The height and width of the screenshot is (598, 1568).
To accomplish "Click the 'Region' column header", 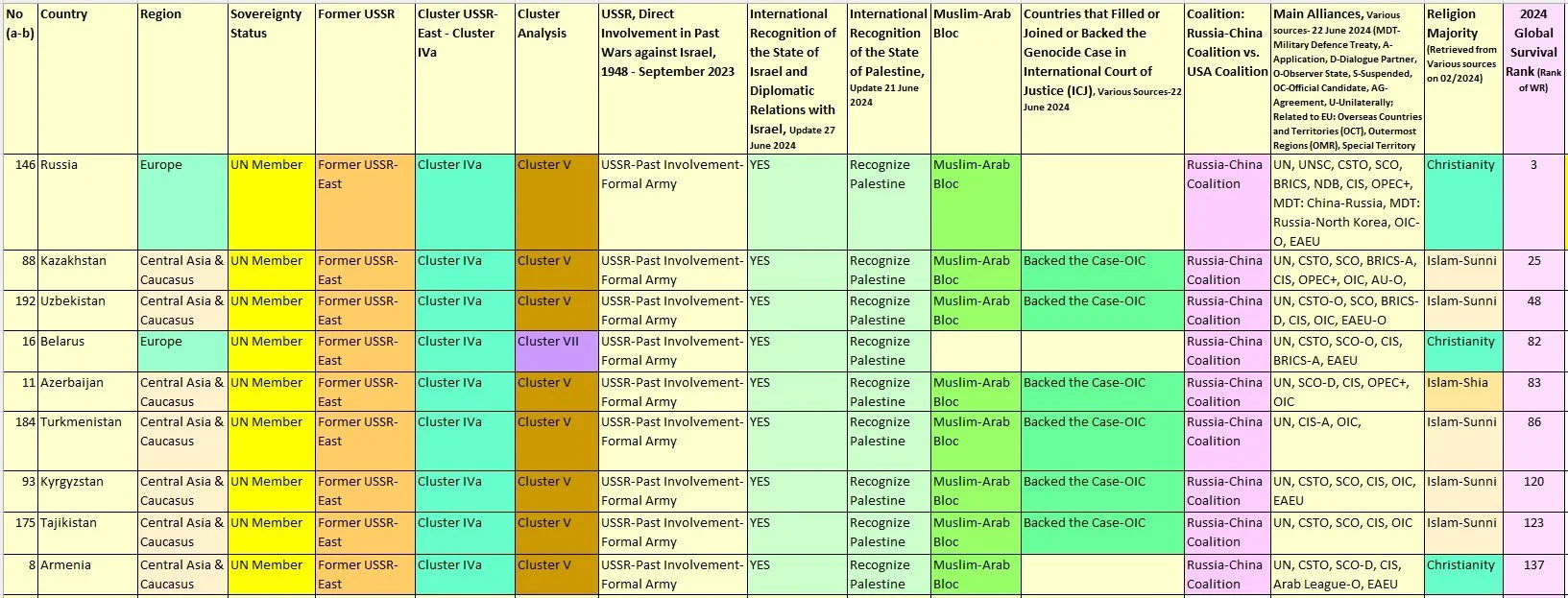I will [x=182, y=78].
